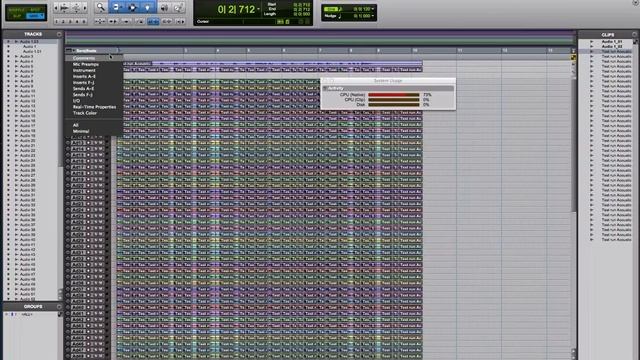The image size is (640, 360).
Task: Open the Groups list menu button
Action: [x=59, y=306]
